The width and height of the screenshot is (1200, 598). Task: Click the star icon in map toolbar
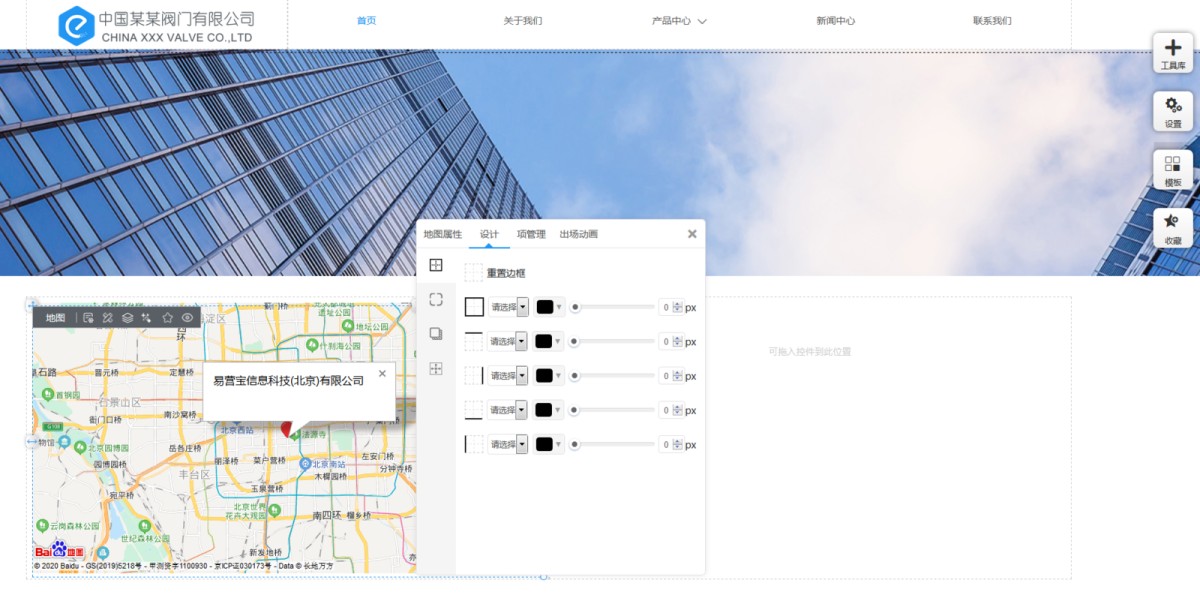point(167,318)
